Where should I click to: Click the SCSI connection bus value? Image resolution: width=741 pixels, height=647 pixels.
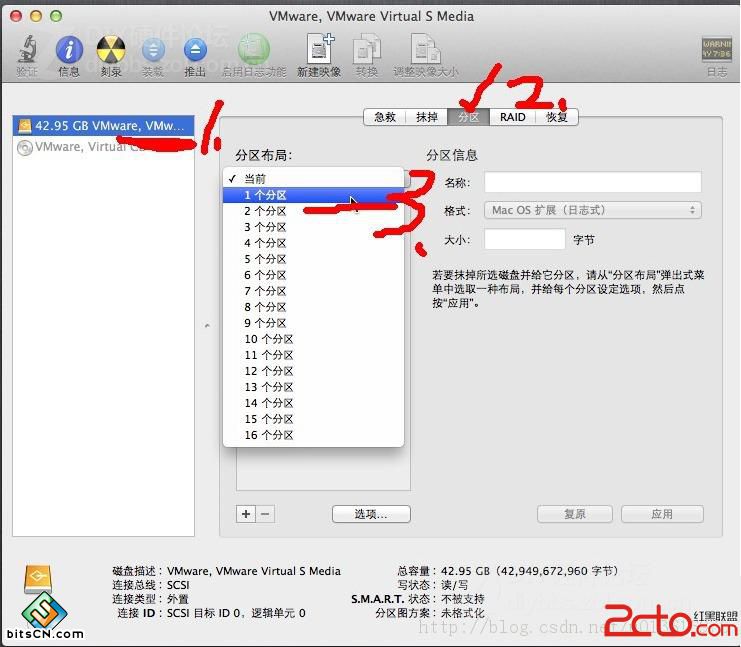(178, 585)
